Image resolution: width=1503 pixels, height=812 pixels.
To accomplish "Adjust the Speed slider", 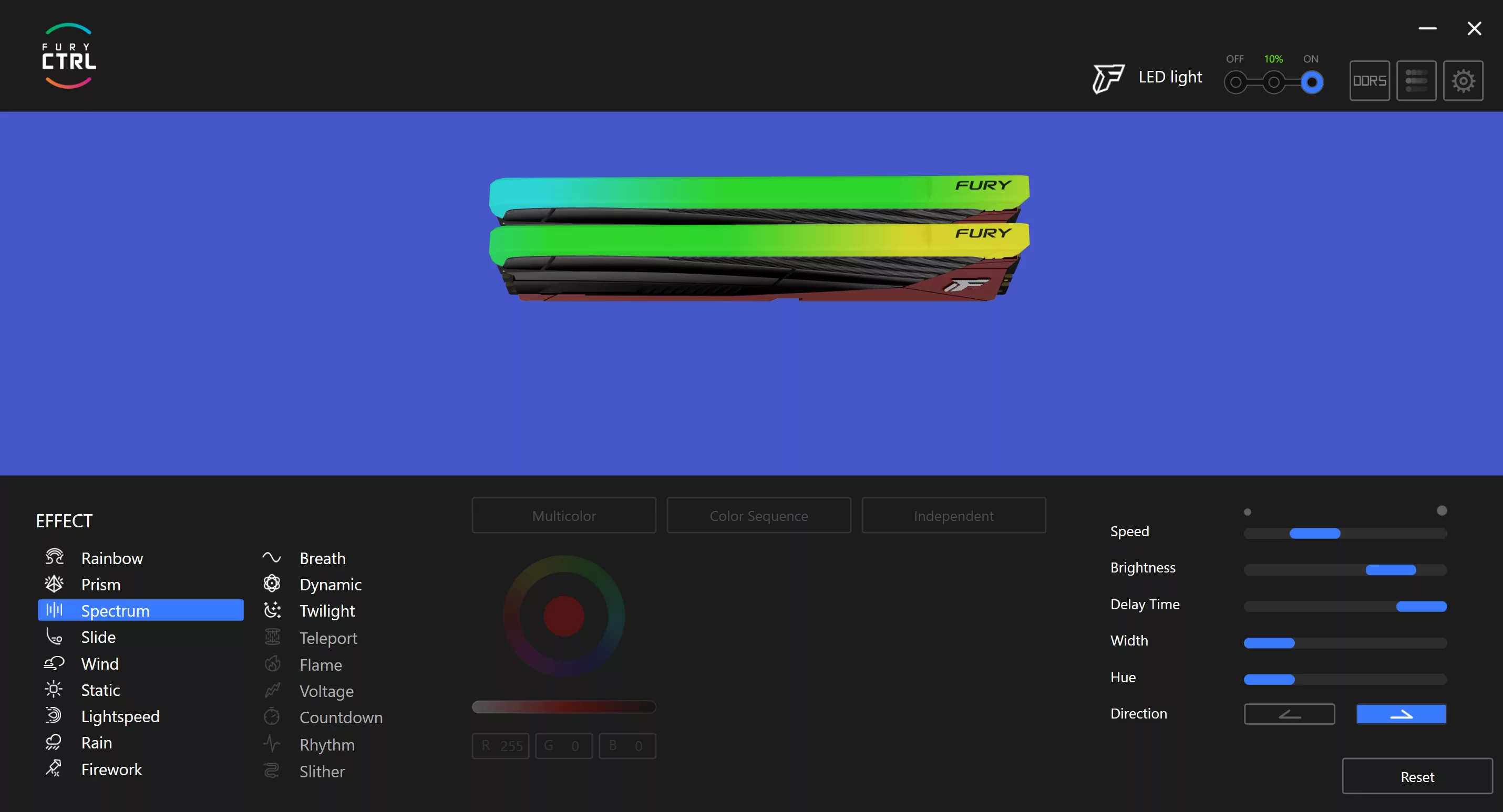I will 1345,533.
